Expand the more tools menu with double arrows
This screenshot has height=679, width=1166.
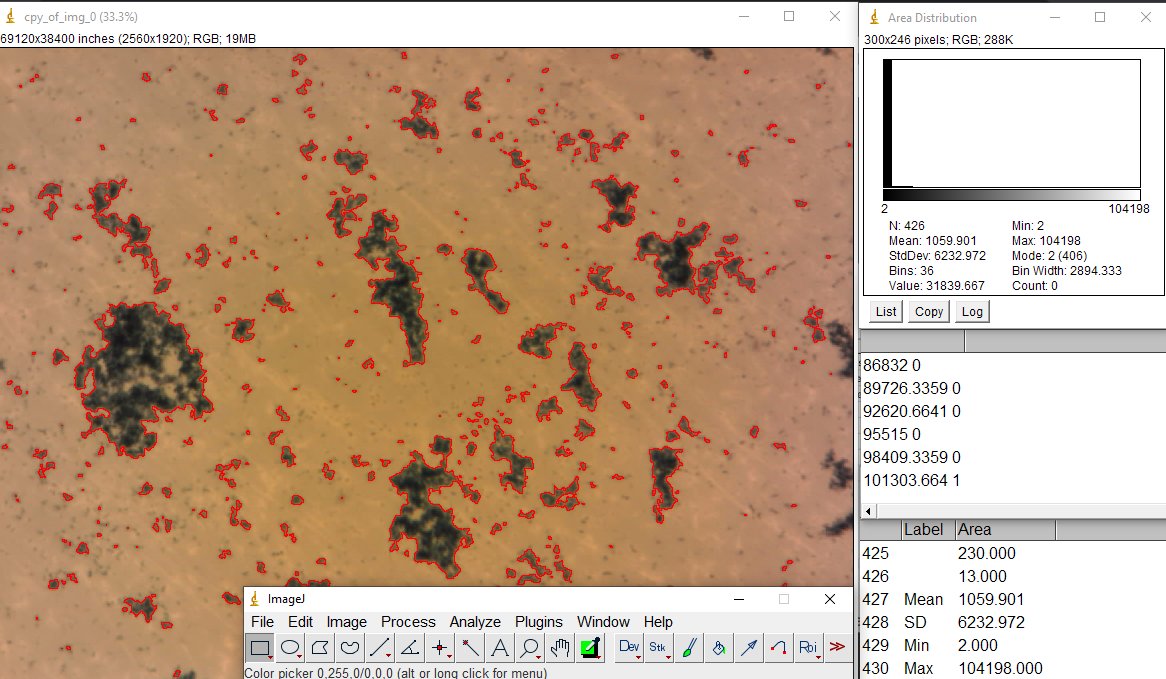(838, 648)
